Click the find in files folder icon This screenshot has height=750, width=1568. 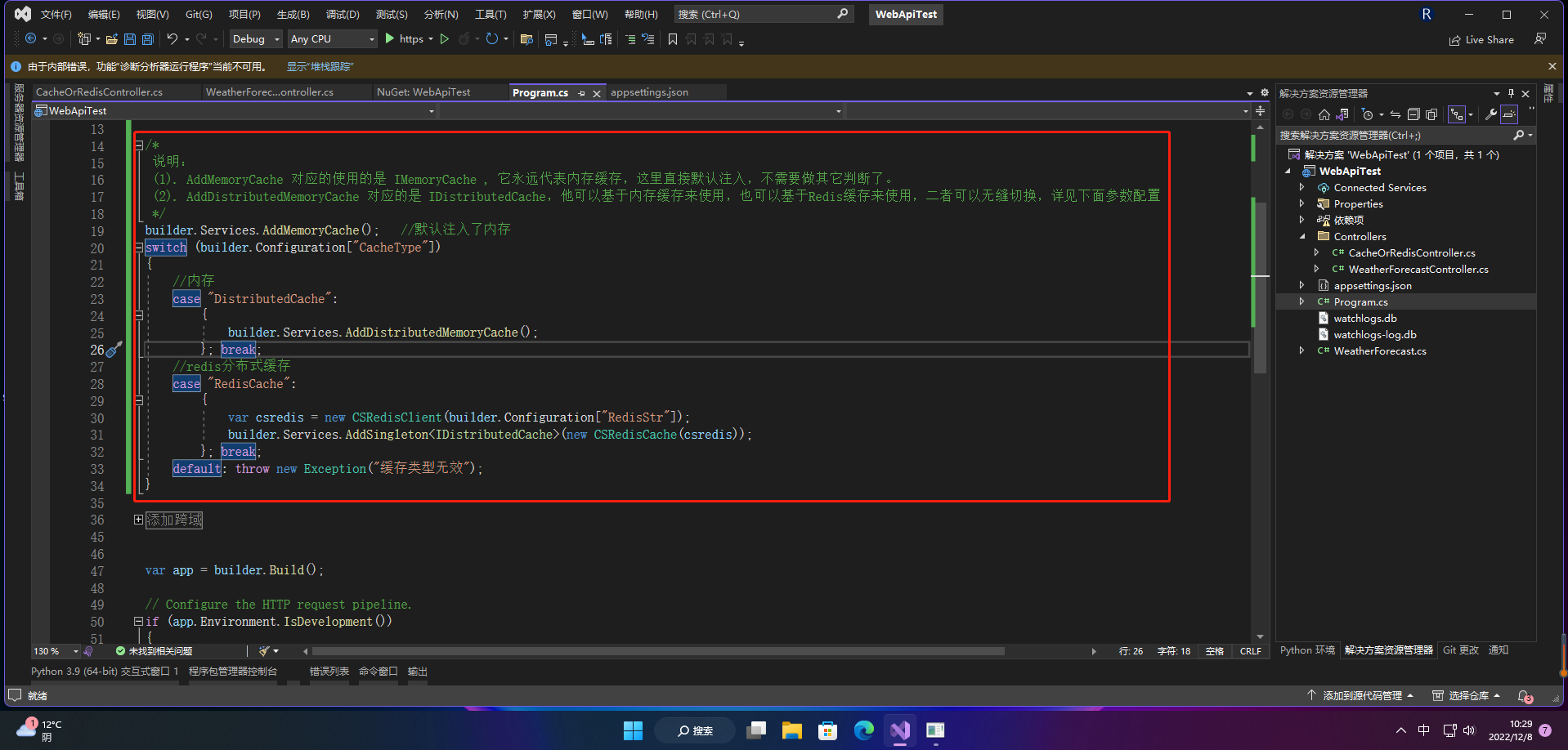[x=526, y=38]
